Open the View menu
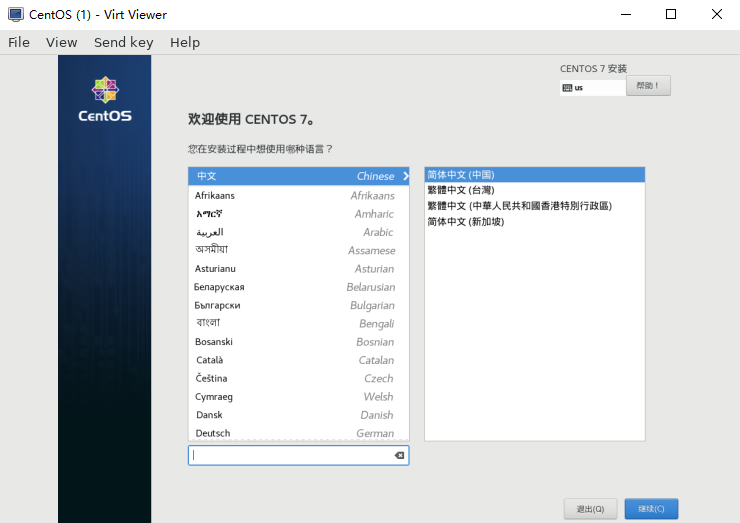Image resolution: width=740 pixels, height=523 pixels. pos(61,42)
